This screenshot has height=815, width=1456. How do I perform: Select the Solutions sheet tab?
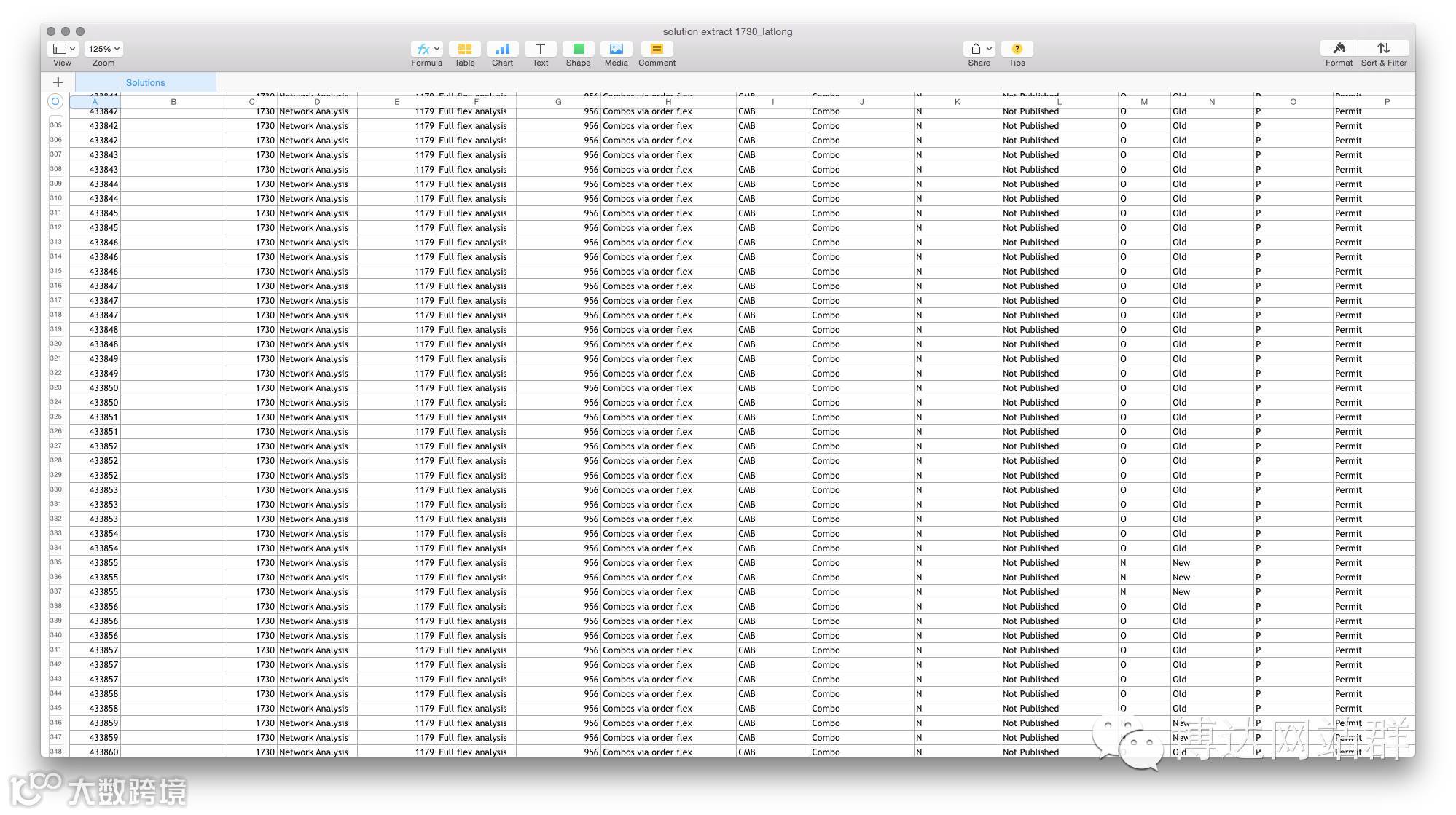(146, 82)
